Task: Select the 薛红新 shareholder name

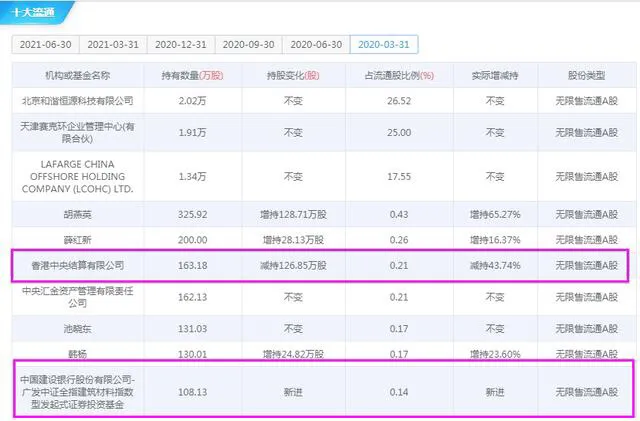Action: pyautogui.click(x=78, y=240)
